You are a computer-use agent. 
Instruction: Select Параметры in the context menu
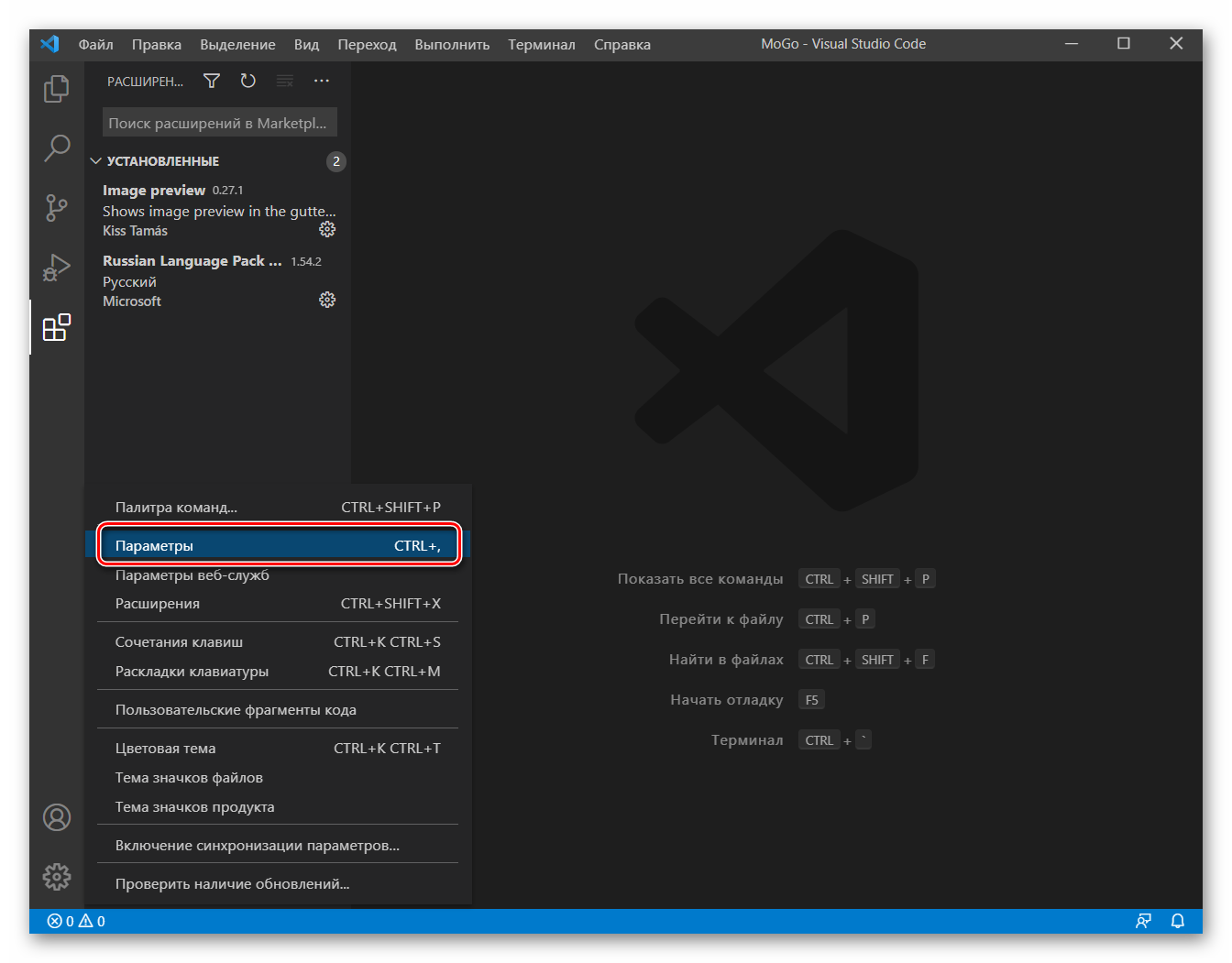tap(278, 545)
